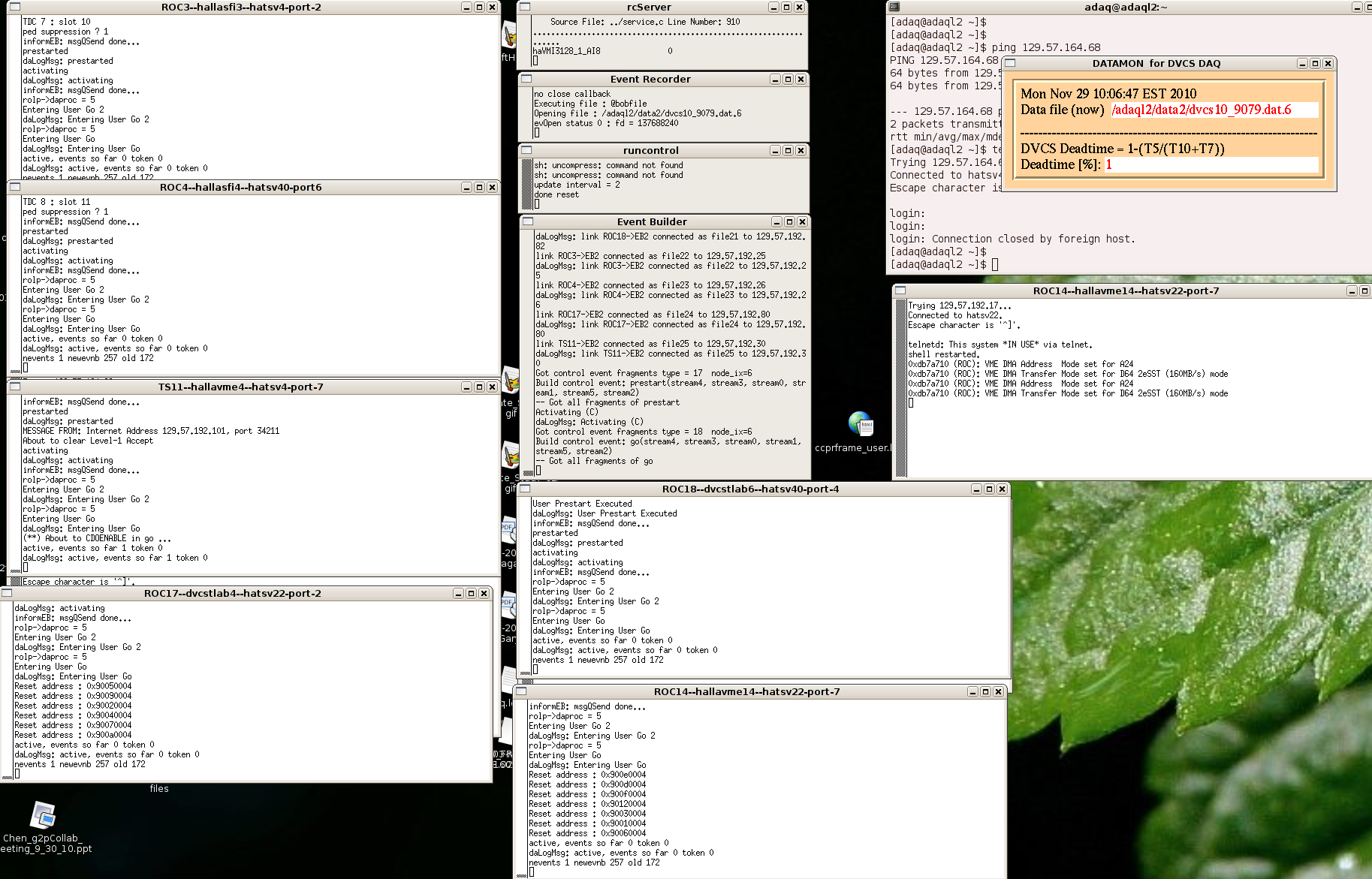1372x879 pixels.
Task: Click 'telnetd: This system *IN USE* via telnet.' line
Action: pyautogui.click(x=1000, y=345)
